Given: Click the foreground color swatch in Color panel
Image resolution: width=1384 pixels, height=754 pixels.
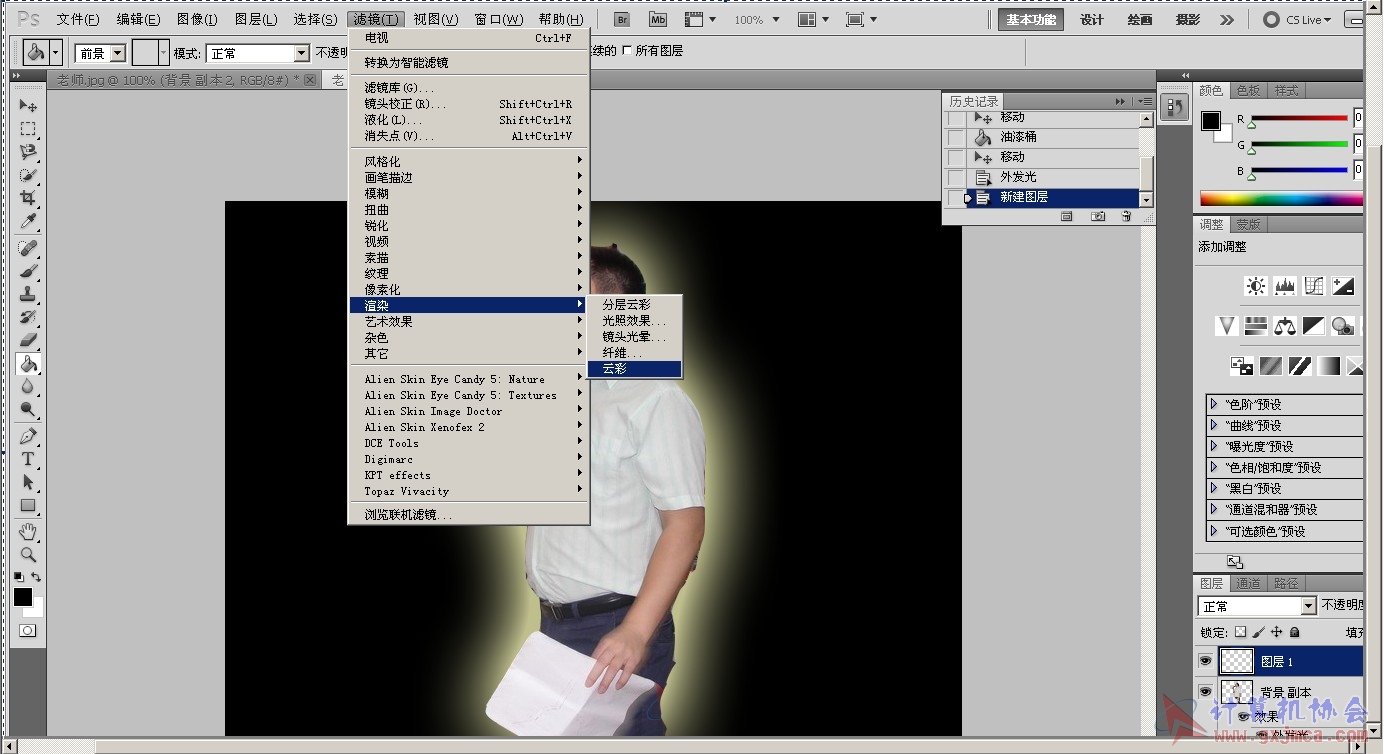Looking at the screenshot, I should pyautogui.click(x=1211, y=121).
